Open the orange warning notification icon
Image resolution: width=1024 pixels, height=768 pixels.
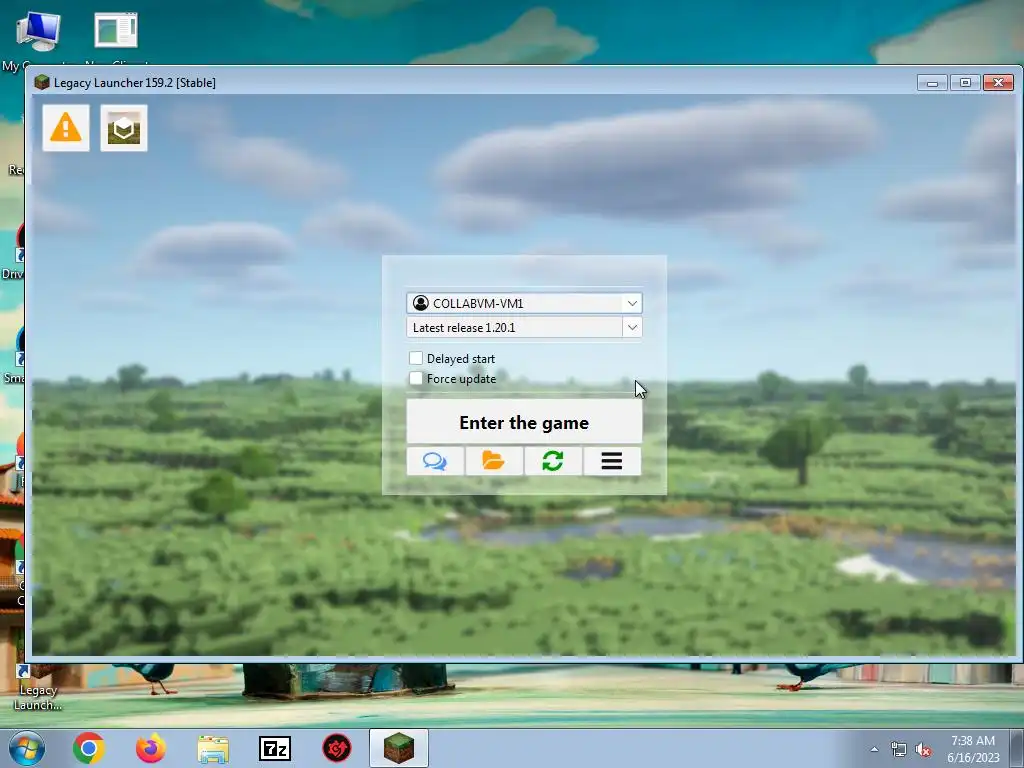[x=66, y=128]
